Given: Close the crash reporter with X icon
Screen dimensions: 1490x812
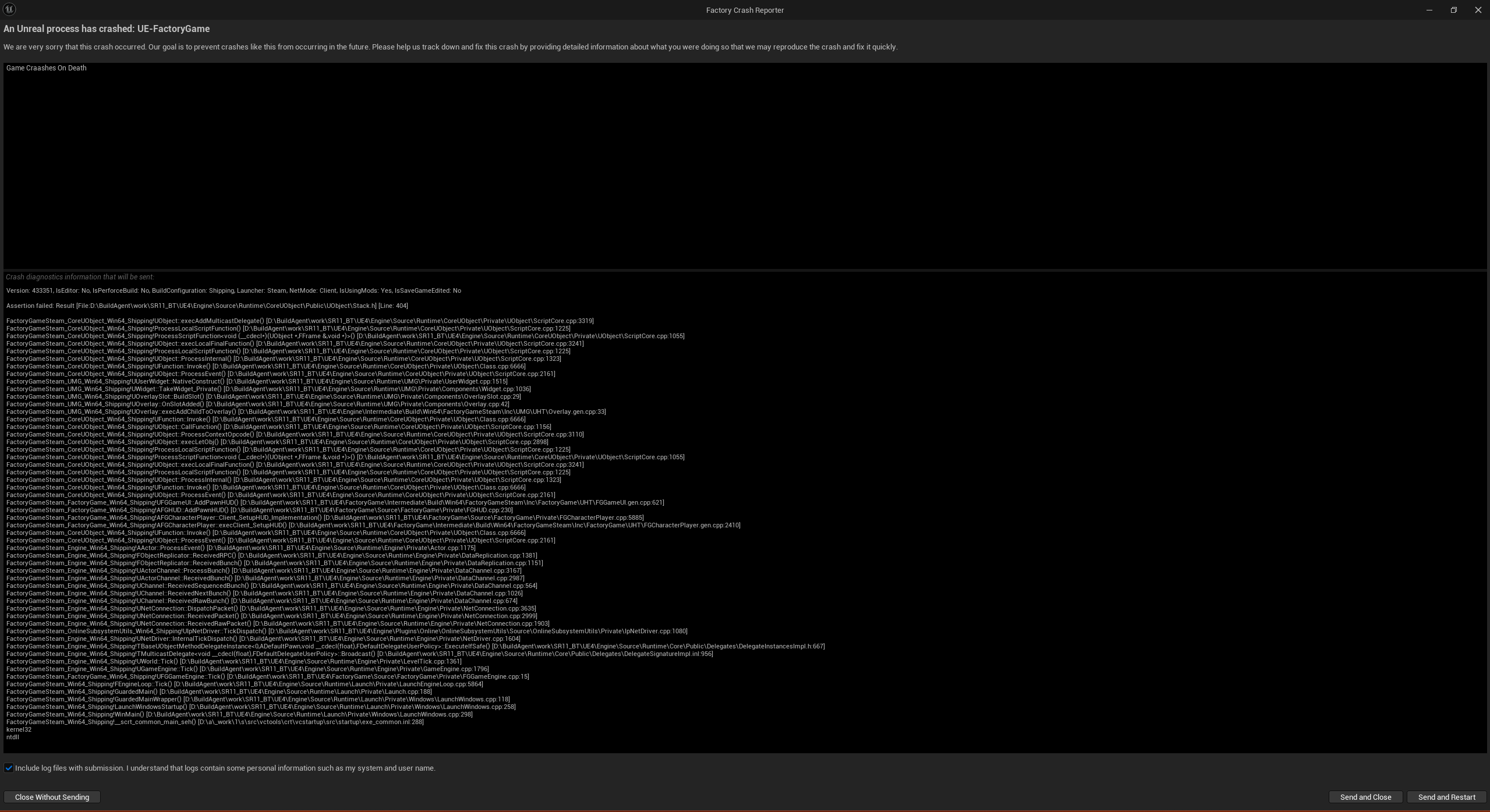Looking at the screenshot, I should [1478, 10].
